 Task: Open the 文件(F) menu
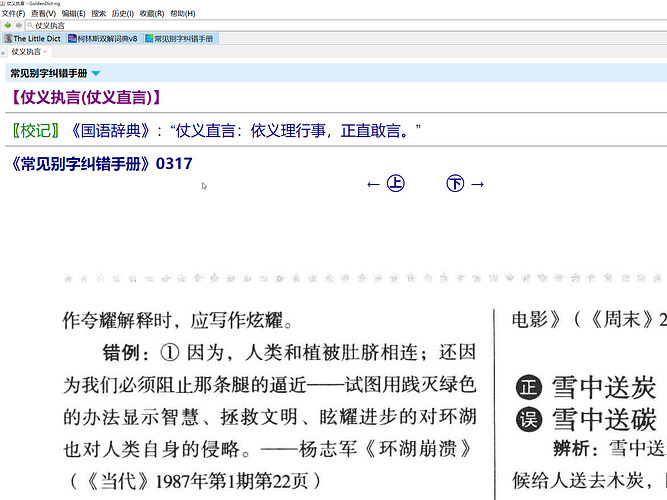click(13, 14)
